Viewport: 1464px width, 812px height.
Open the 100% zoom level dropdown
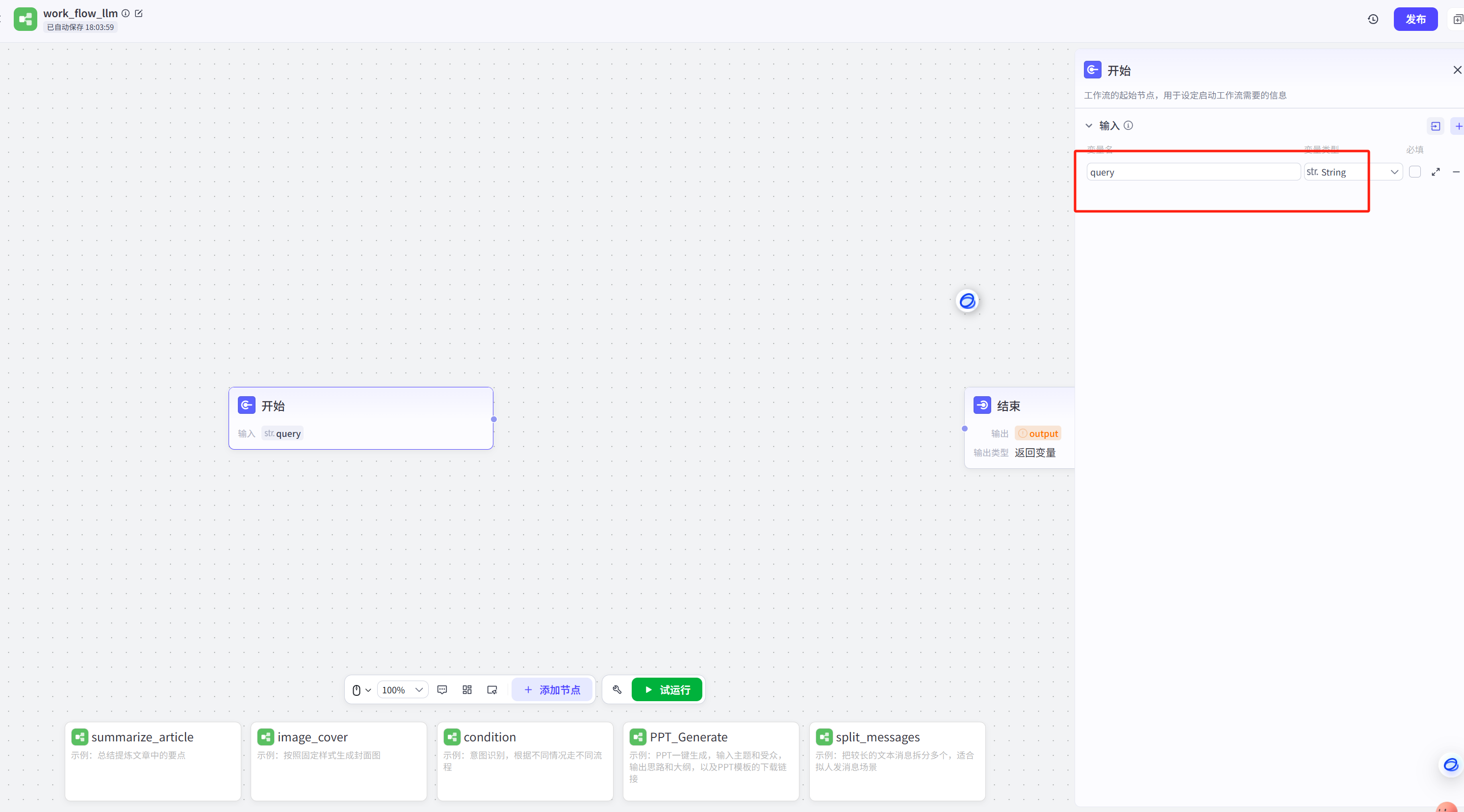(x=402, y=689)
